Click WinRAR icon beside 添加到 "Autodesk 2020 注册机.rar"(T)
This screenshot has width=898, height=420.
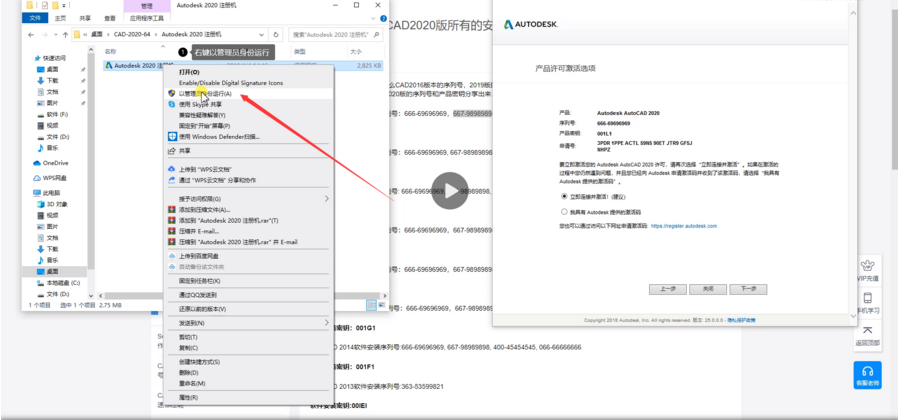tap(171, 220)
